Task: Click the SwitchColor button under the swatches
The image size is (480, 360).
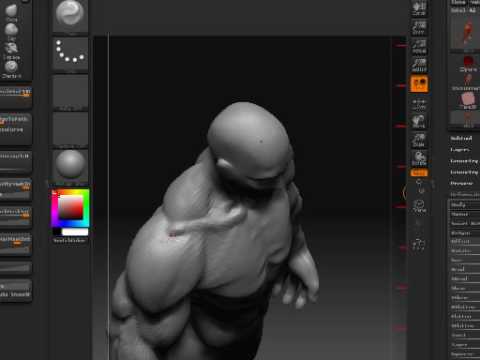Action: [x=69, y=240]
